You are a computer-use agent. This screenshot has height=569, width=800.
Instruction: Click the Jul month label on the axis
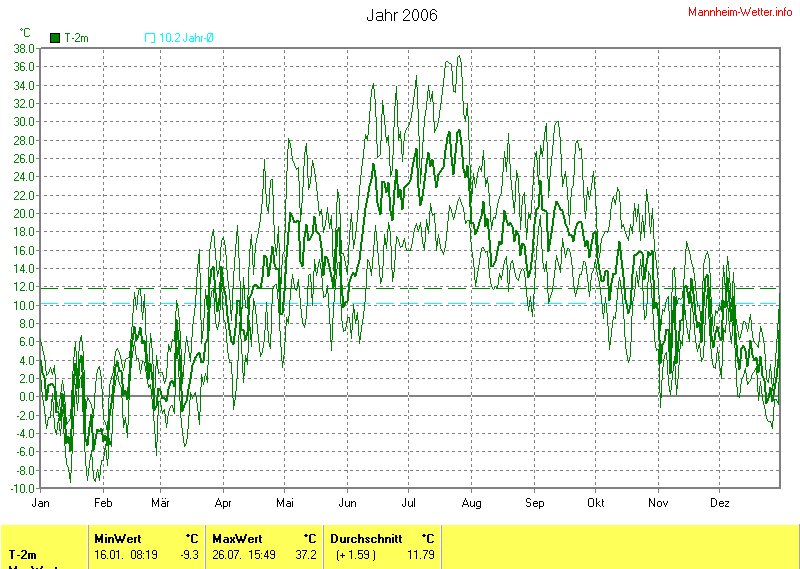pos(409,502)
